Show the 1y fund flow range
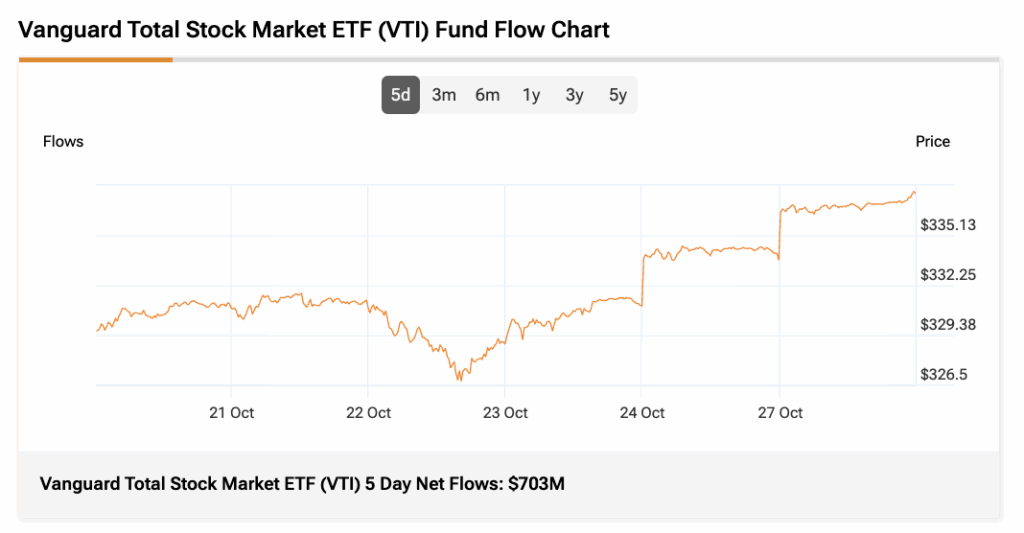1024x533 pixels. pos(531,96)
